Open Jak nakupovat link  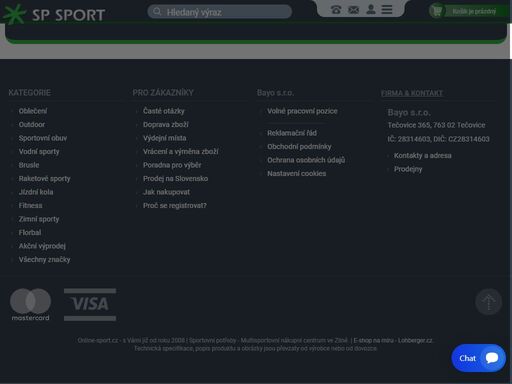166,192
